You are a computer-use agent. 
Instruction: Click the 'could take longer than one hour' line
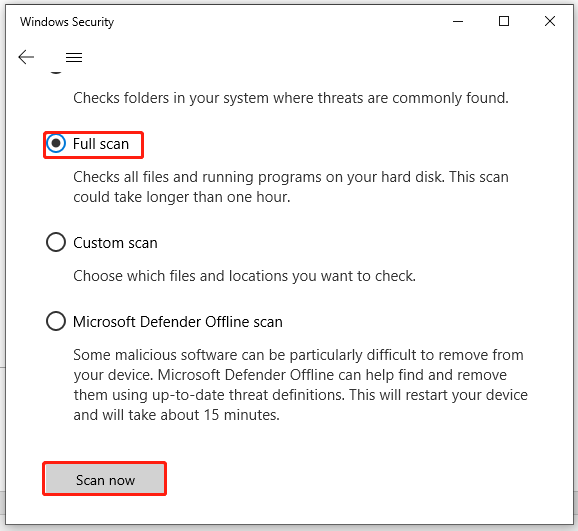(x=182, y=197)
